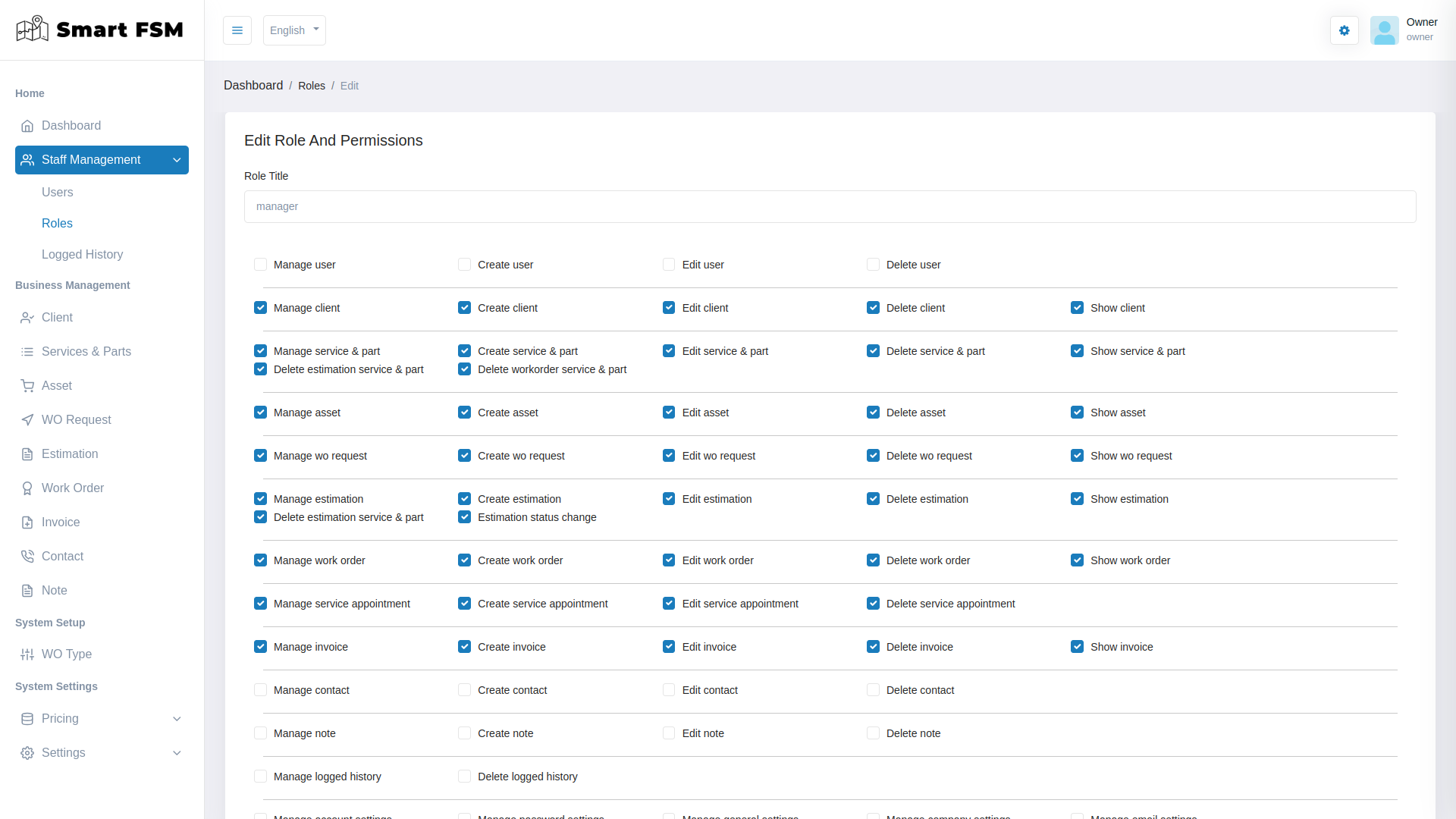Viewport: 1456px width, 819px height.
Task: Click the hamburger menu icon
Action: pos(237,30)
